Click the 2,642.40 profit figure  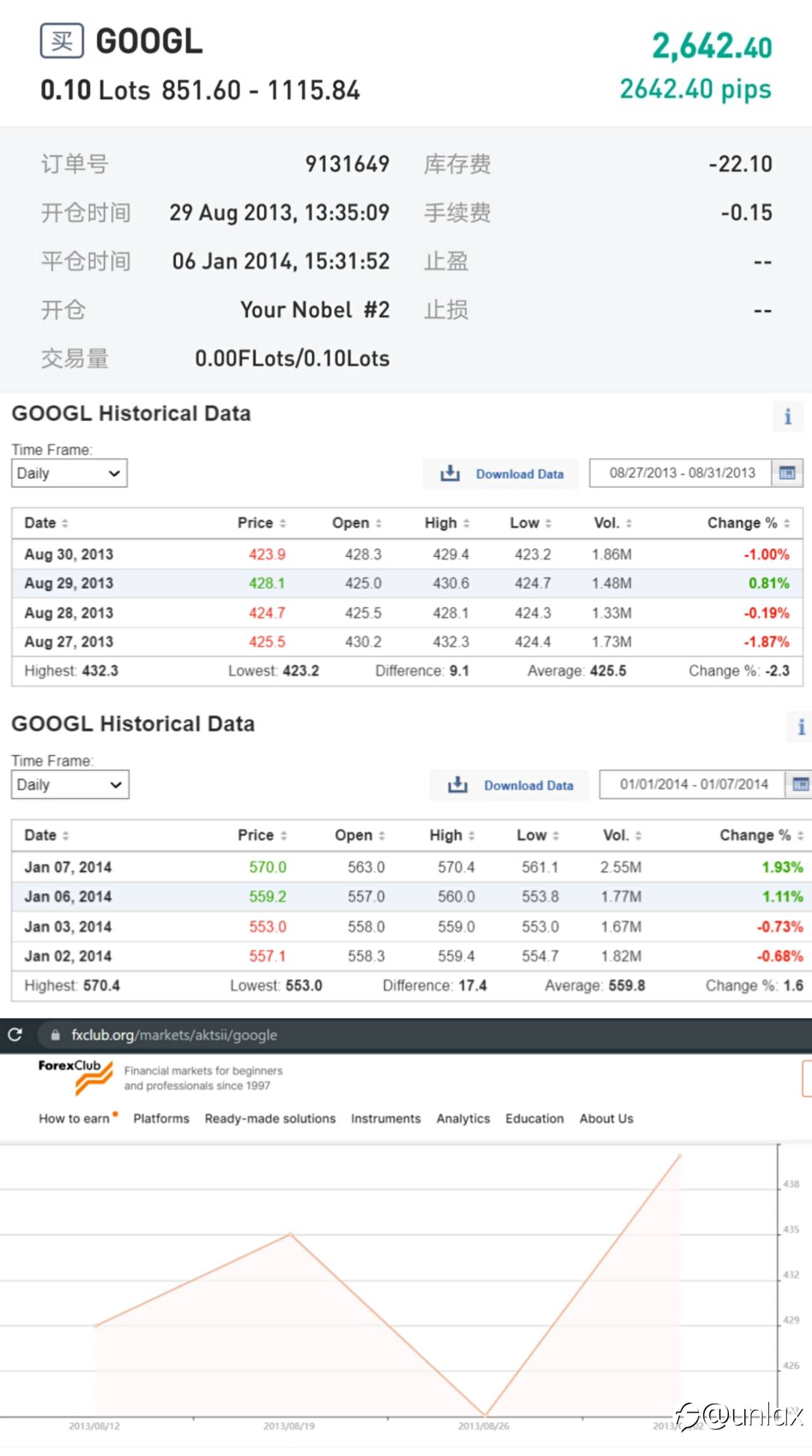pyautogui.click(x=712, y=46)
